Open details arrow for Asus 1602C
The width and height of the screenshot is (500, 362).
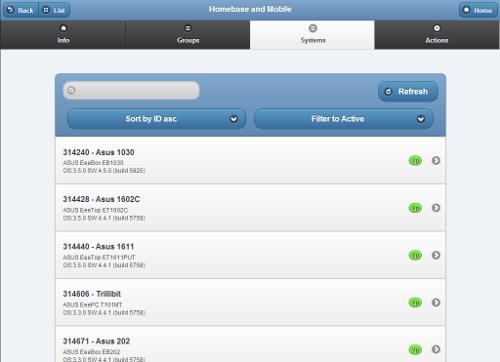coord(436,208)
